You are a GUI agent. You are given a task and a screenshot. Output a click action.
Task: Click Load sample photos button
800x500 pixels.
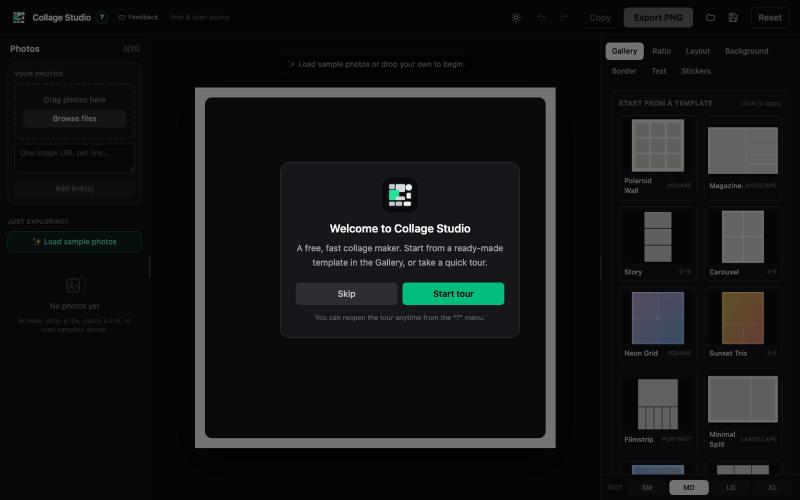74,242
